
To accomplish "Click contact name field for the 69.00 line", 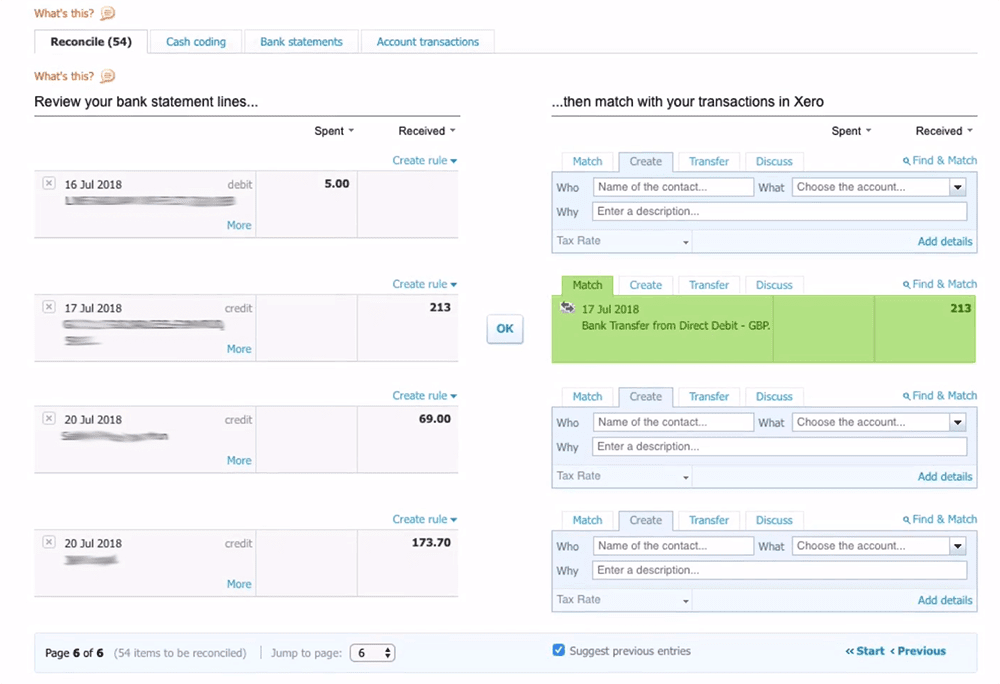I will [673, 422].
